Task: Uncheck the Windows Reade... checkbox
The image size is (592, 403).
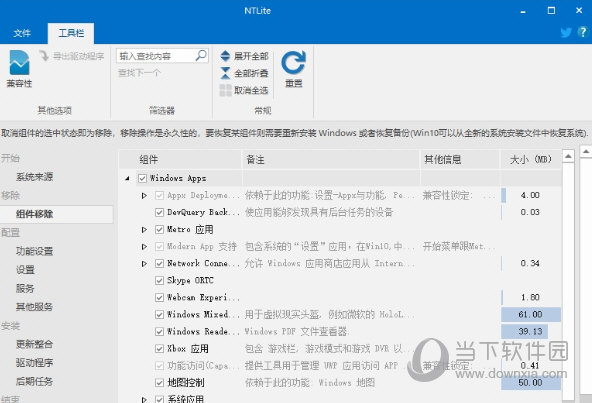Action: pos(159,331)
